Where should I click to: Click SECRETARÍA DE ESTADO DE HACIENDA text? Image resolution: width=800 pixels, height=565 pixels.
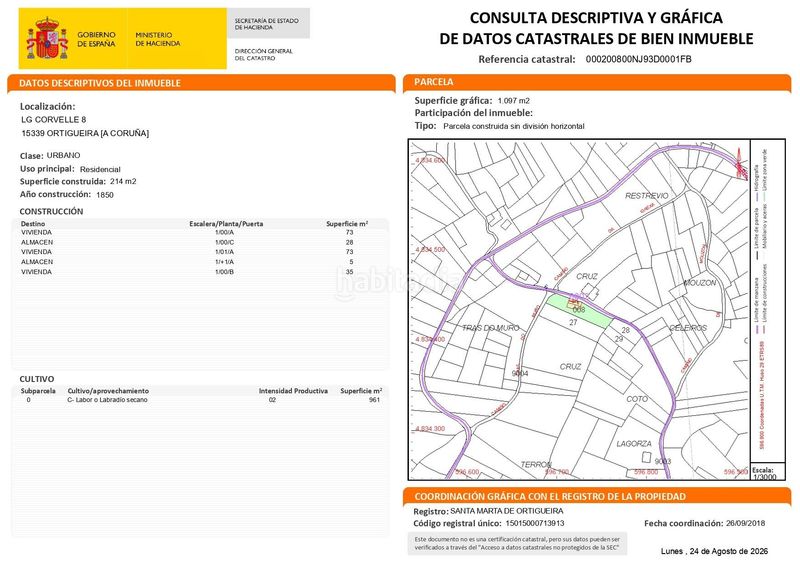(266, 24)
